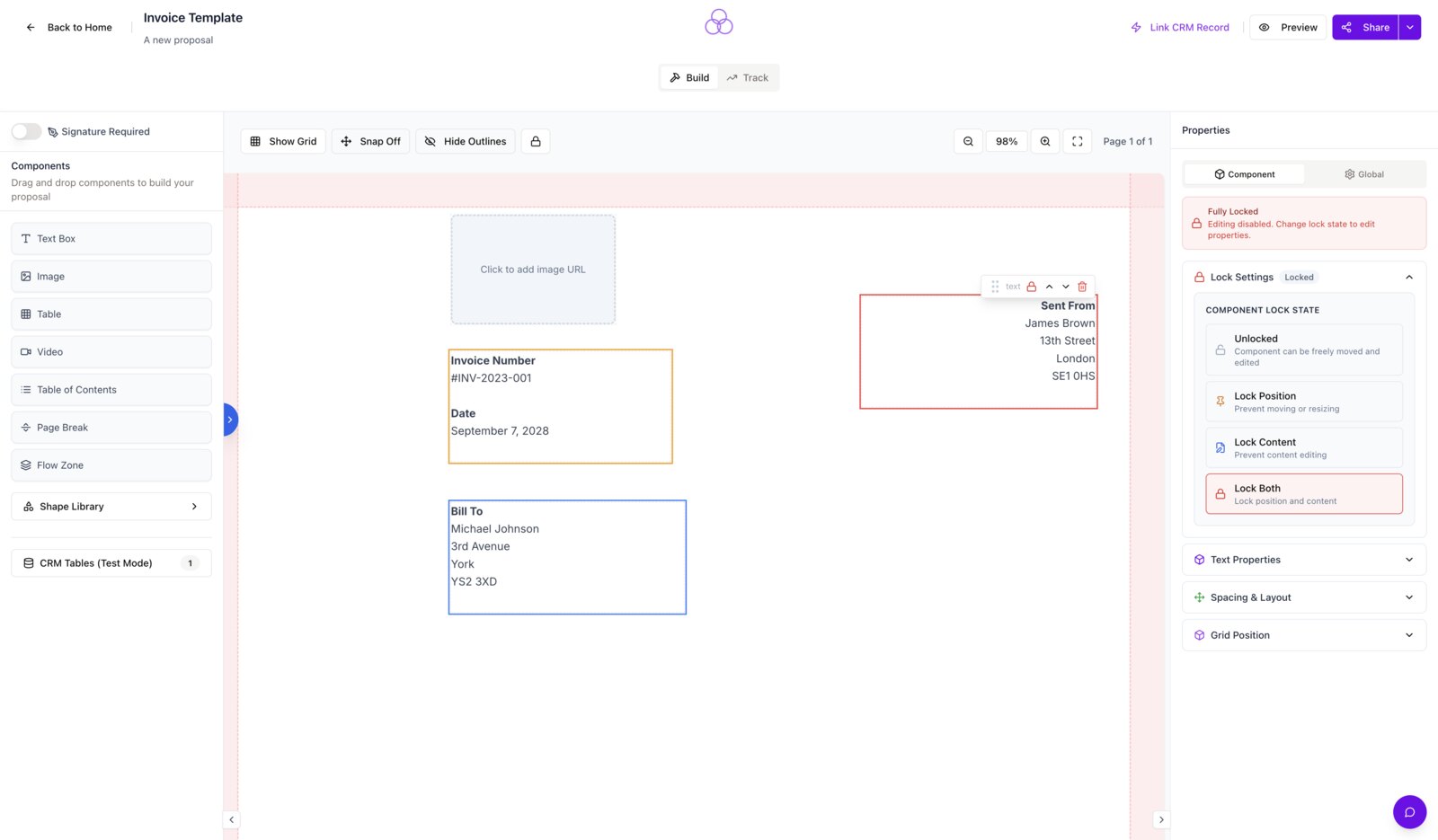
Task: Select the Table of Contents component
Action: tap(111, 390)
